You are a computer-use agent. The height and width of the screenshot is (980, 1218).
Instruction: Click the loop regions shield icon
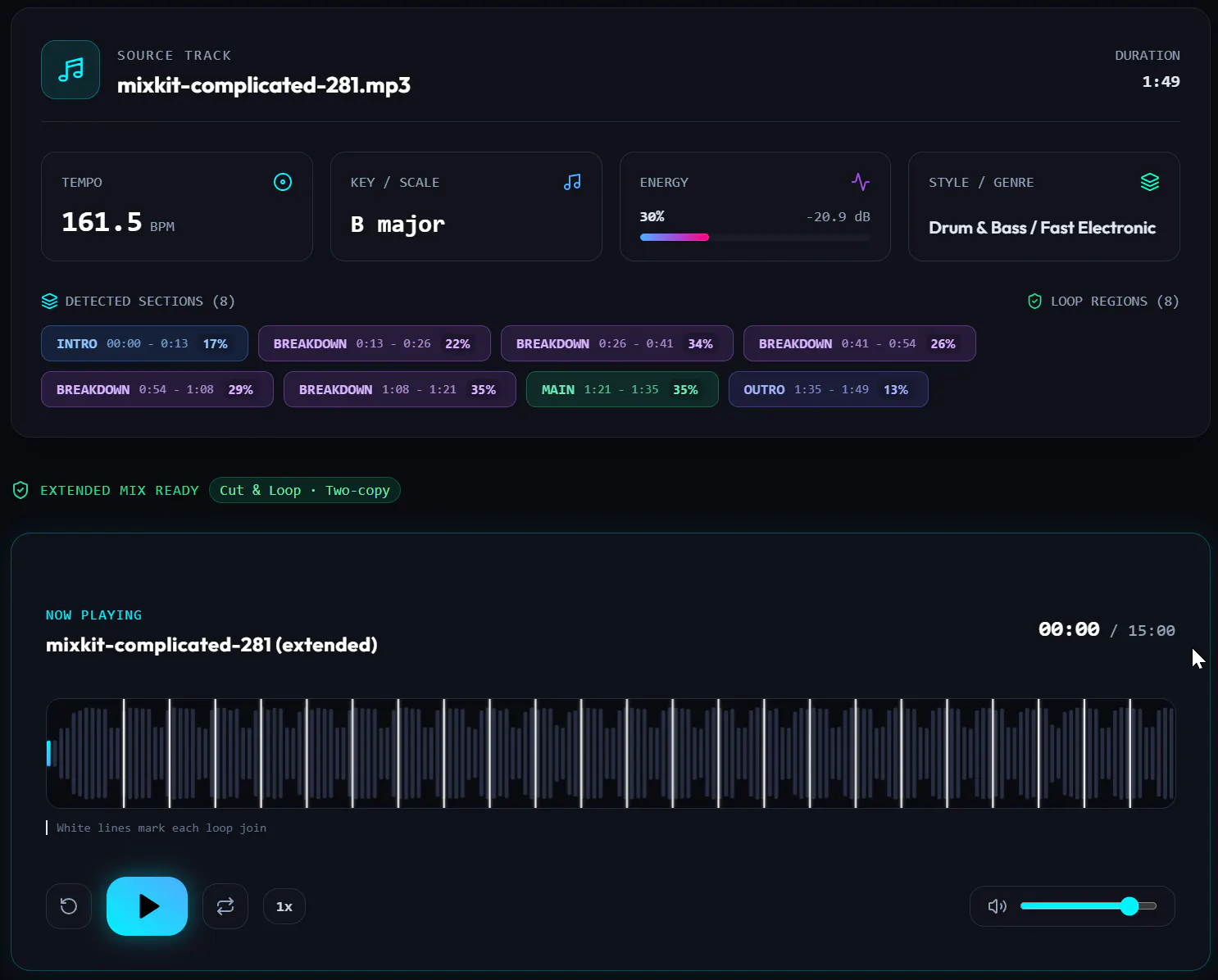pos(1034,302)
